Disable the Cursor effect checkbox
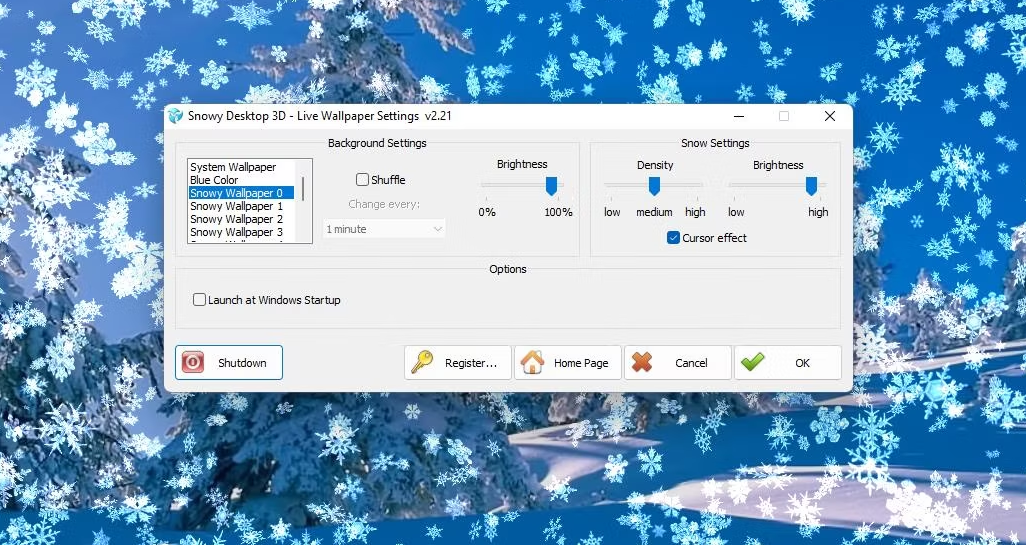The image size is (1026, 545). (674, 238)
